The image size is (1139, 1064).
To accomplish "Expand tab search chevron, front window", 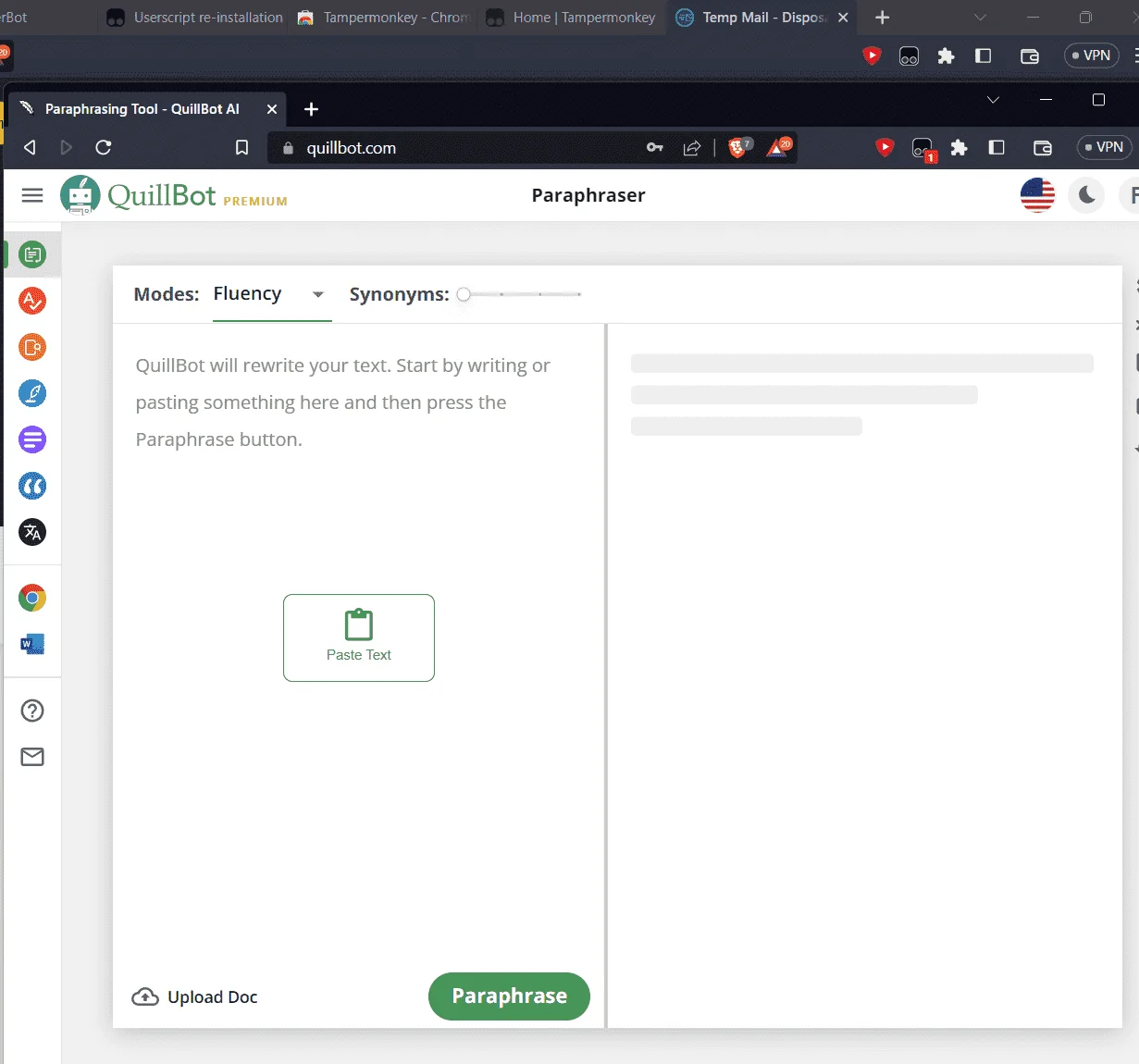I will click(x=993, y=100).
